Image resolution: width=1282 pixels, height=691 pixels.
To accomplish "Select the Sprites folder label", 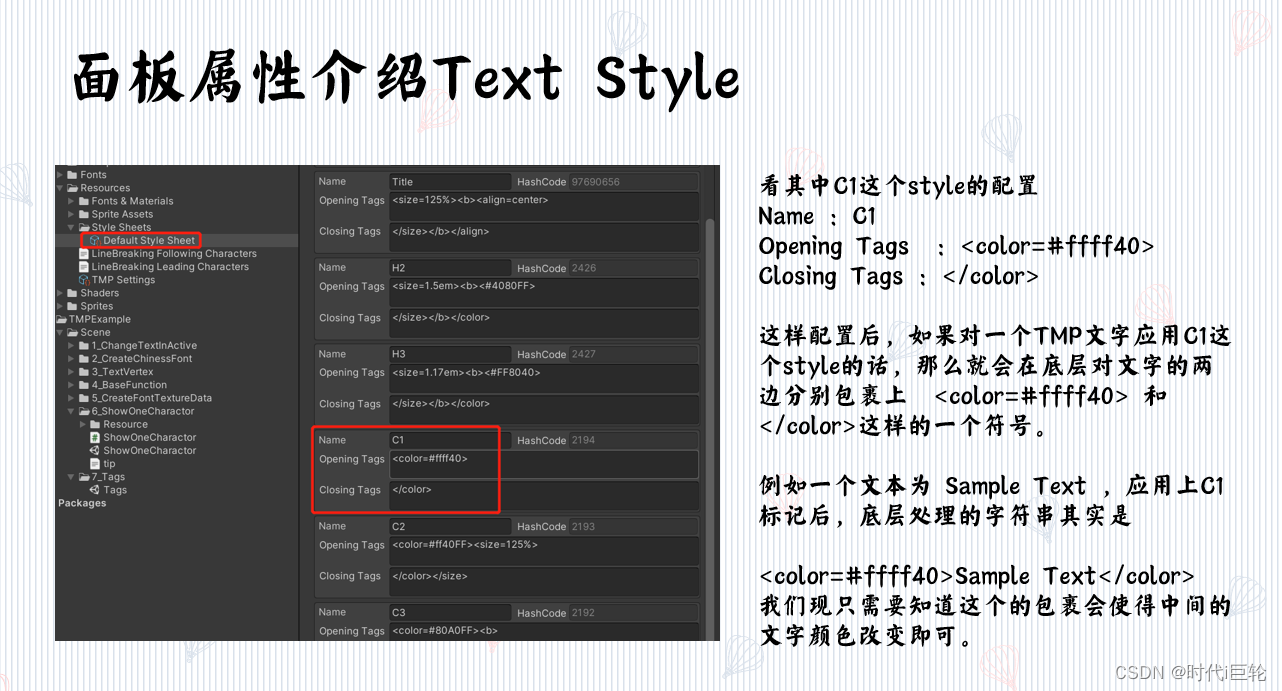I will (x=97, y=306).
